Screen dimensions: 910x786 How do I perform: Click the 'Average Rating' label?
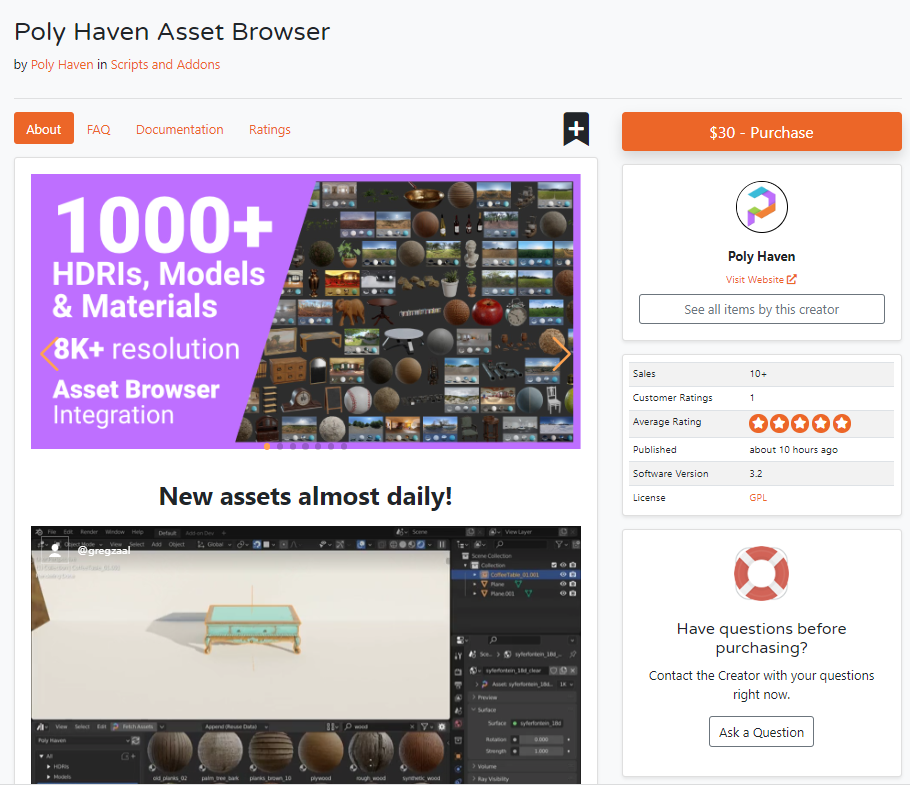667,422
